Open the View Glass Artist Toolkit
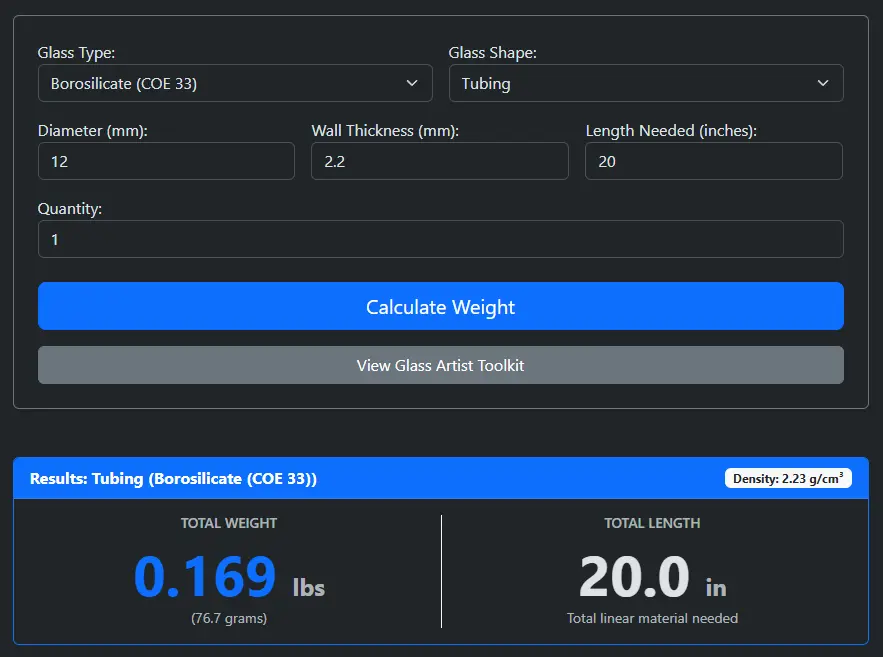 coord(441,364)
